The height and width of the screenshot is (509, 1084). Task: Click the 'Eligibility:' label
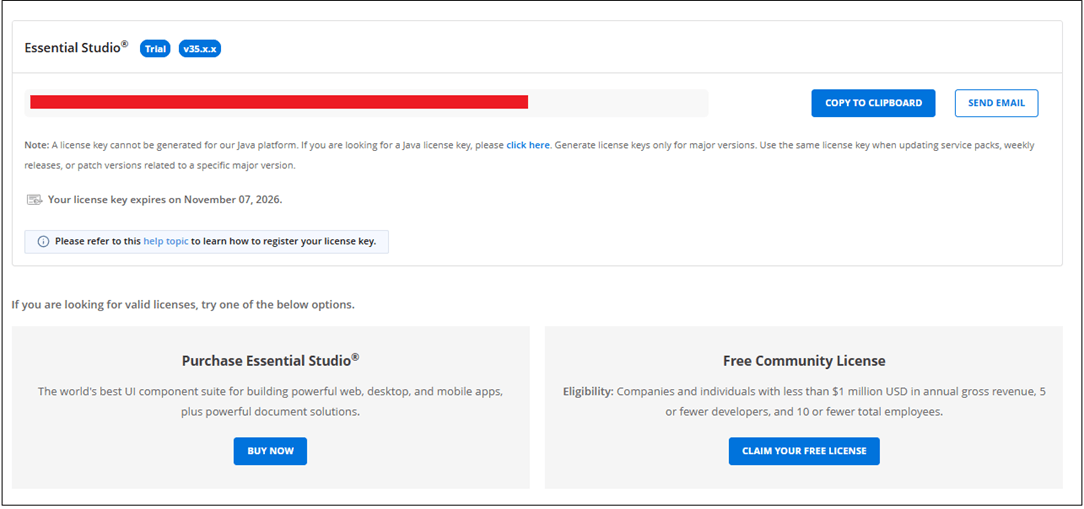pyautogui.click(x=588, y=391)
